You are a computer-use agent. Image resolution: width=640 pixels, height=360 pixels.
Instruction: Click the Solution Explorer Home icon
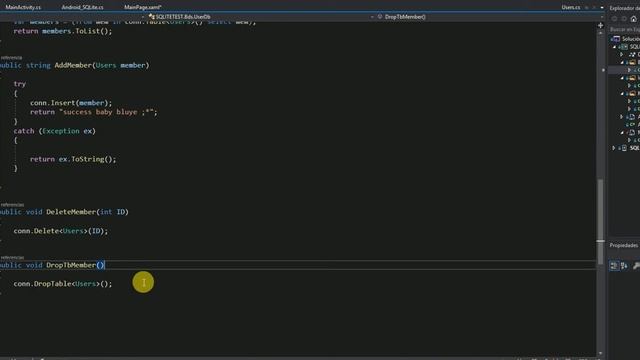633,19
